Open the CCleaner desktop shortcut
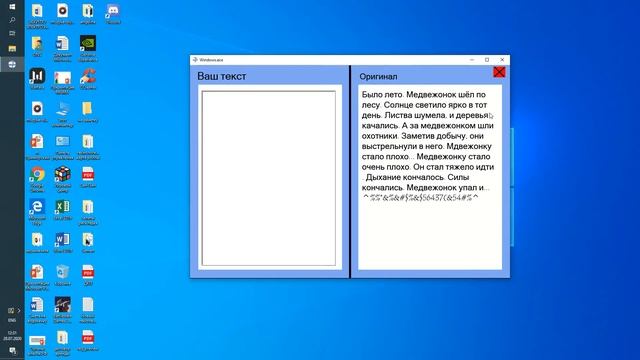Viewport: 640px width, 360px height. tap(88, 79)
